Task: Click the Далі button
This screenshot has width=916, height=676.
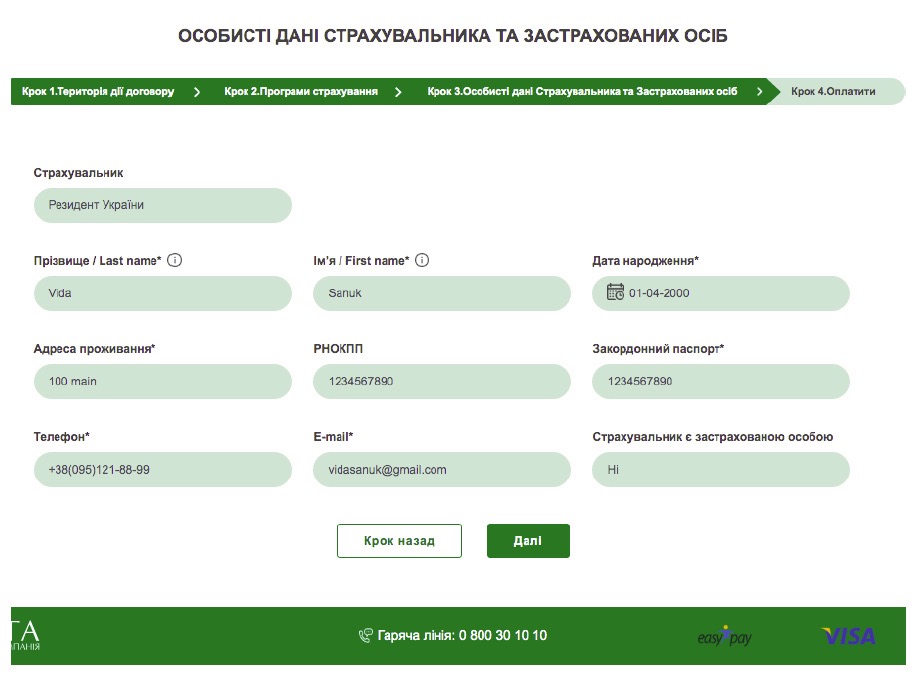Action: pos(528,541)
